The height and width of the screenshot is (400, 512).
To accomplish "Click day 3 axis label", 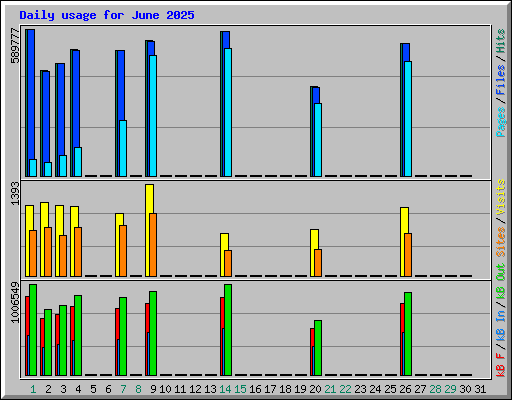I will tap(63, 389).
